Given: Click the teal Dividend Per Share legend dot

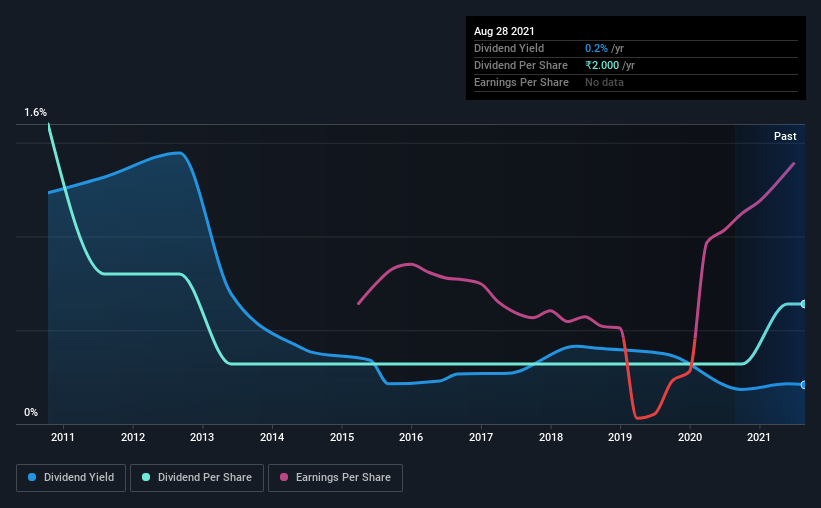Looking at the screenshot, I should click(x=146, y=477).
